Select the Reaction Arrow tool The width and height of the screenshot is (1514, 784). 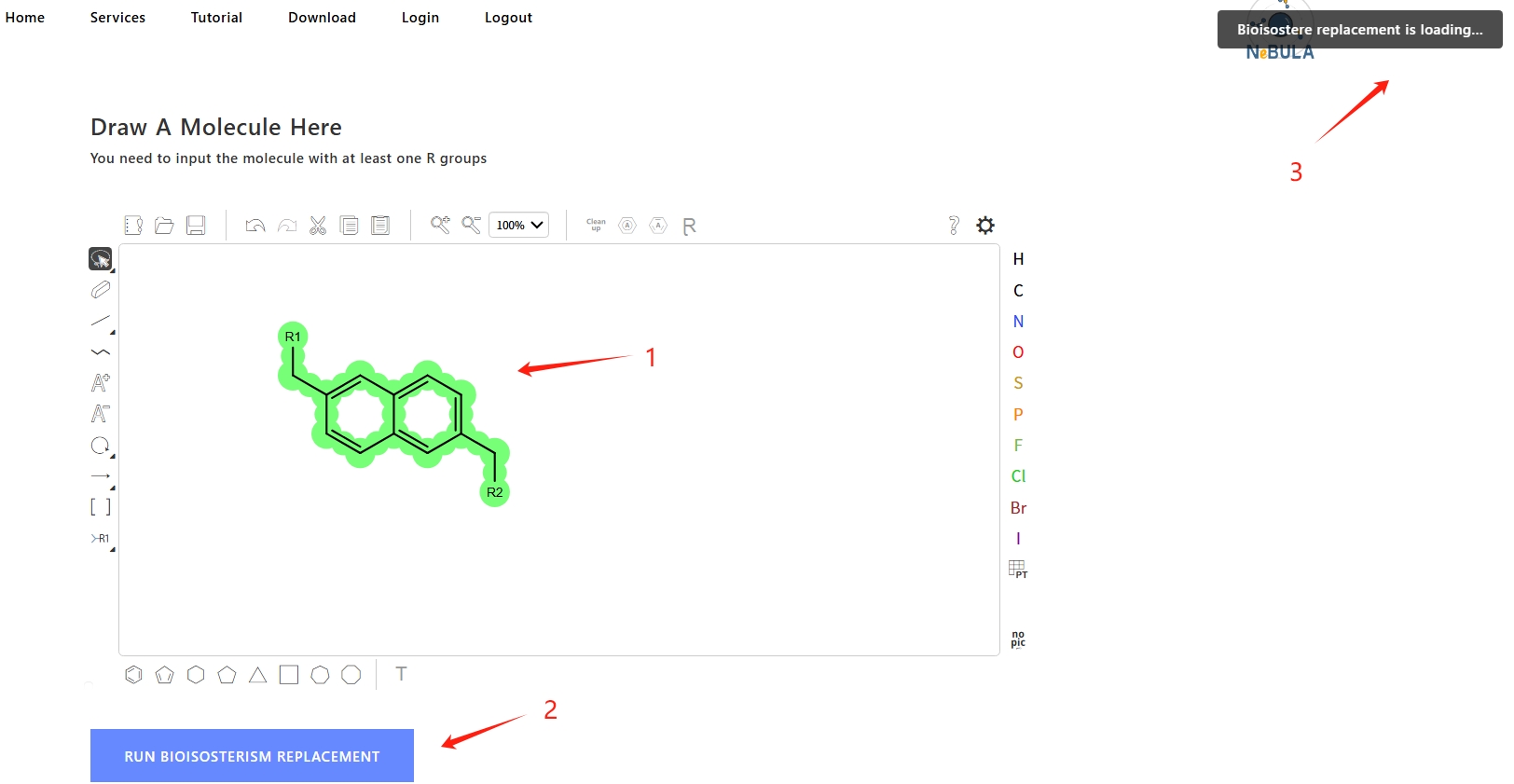coord(101,476)
